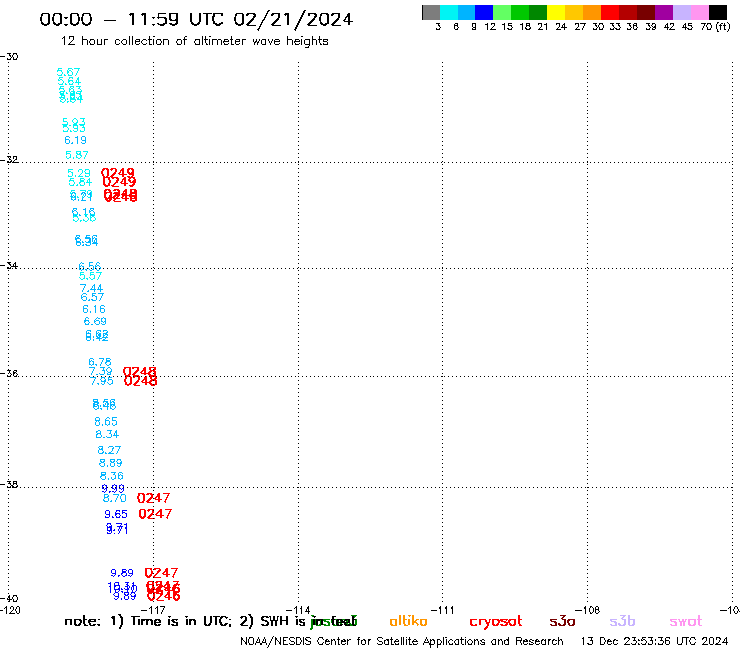Click the wave height value 6.19
Image resolution: width=740 pixels, height=650 pixels.
76,140
